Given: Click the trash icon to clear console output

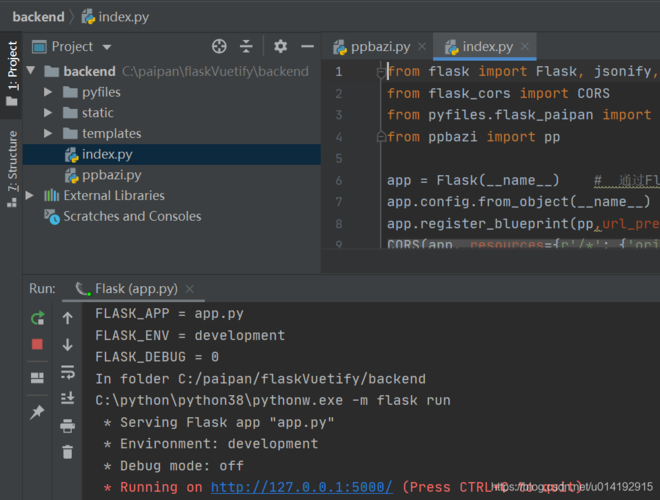Looking at the screenshot, I should [x=67, y=452].
